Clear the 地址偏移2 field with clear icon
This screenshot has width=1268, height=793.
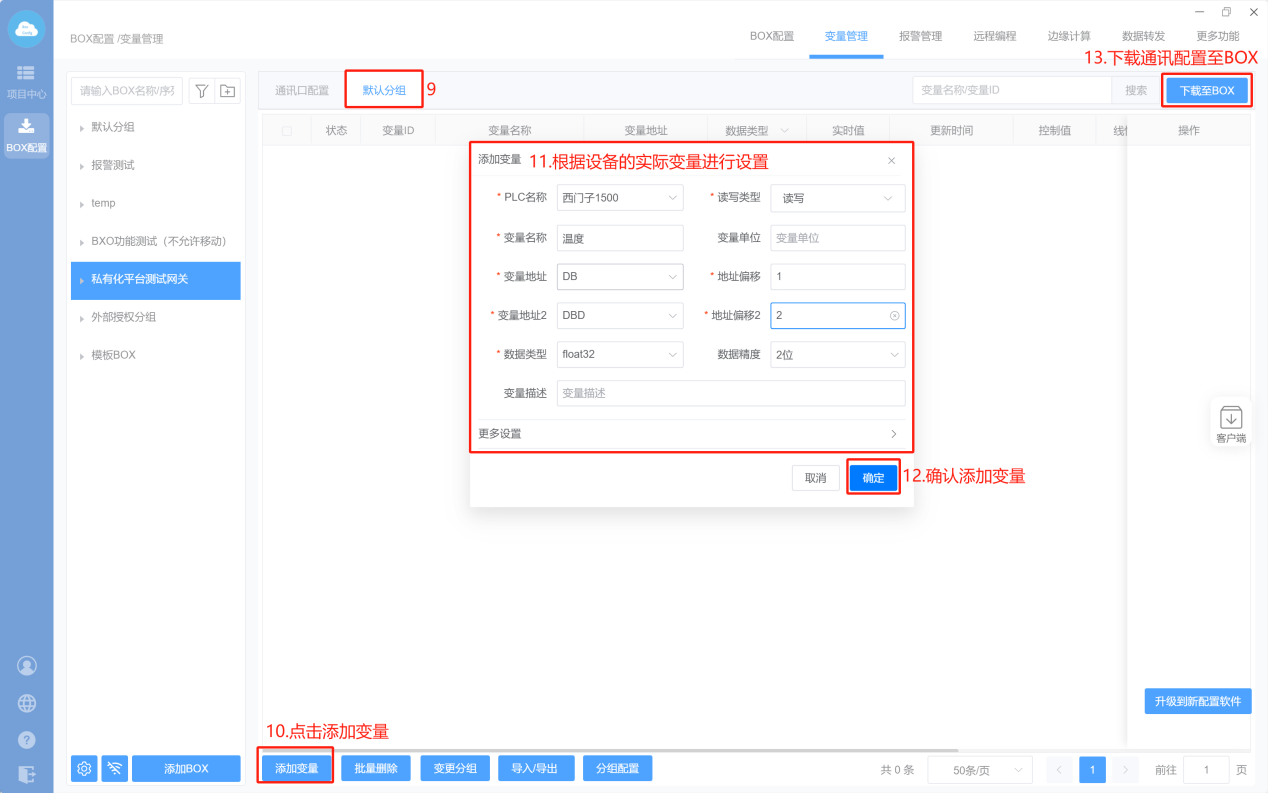click(x=894, y=316)
